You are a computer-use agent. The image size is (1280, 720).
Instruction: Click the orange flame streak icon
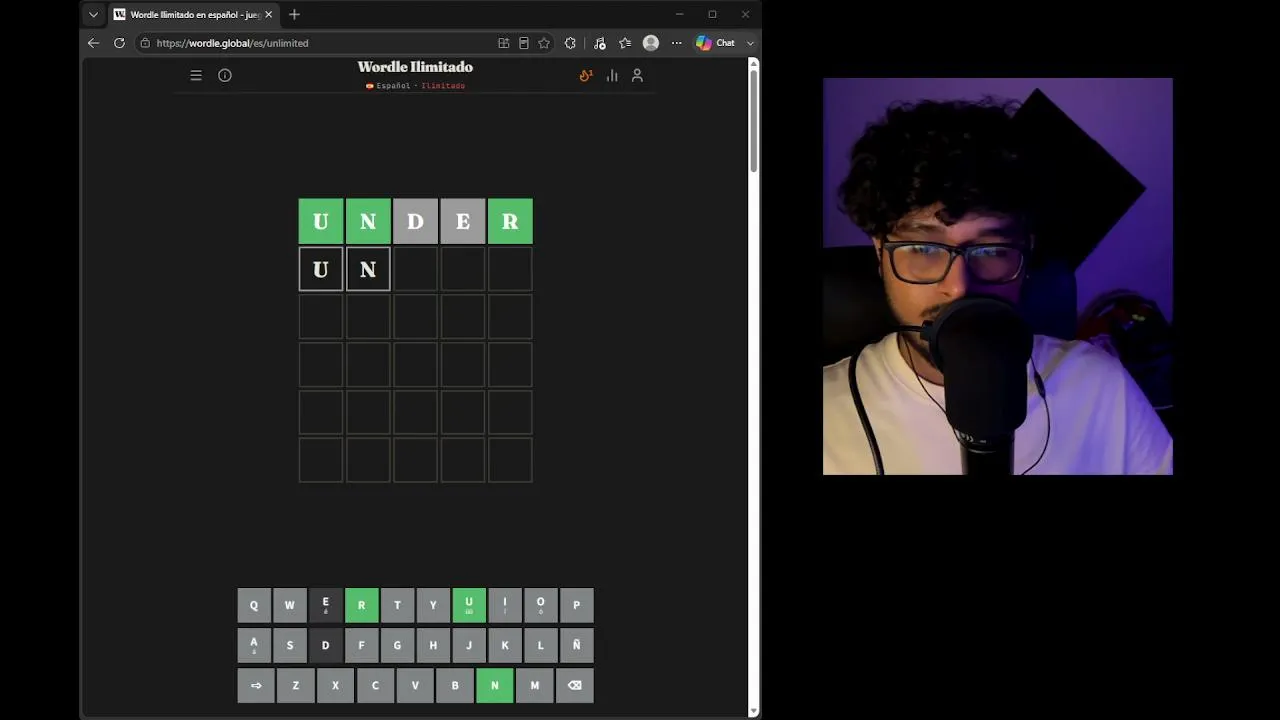point(586,75)
